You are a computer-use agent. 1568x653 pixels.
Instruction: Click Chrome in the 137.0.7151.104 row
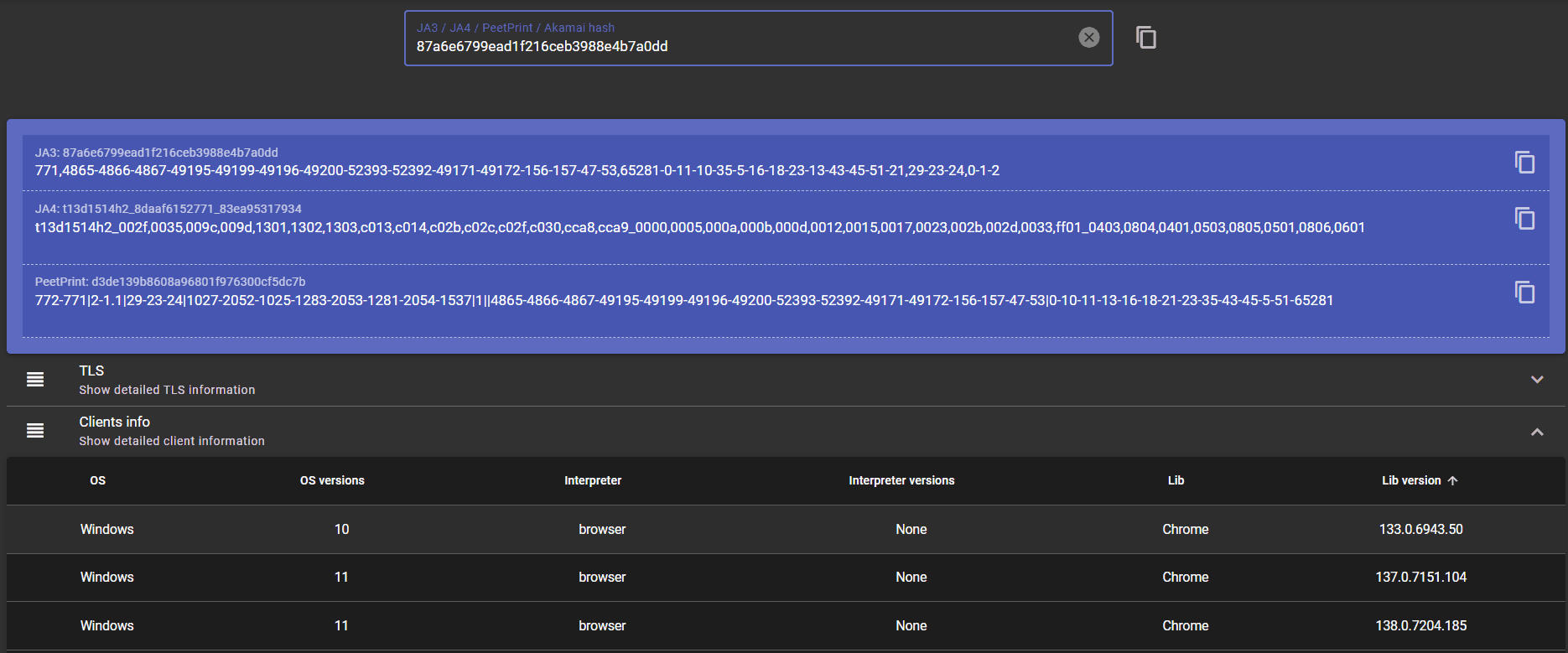point(1185,577)
